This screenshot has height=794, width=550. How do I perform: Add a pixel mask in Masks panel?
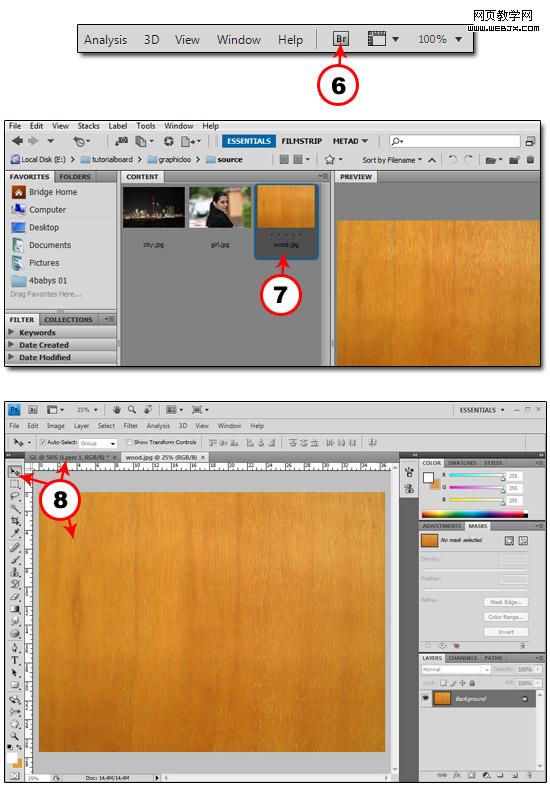[509, 541]
